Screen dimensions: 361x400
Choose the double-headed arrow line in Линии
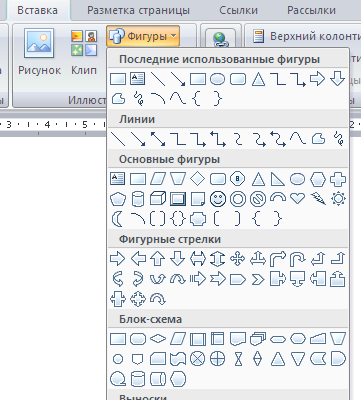click(x=158, y=139)
